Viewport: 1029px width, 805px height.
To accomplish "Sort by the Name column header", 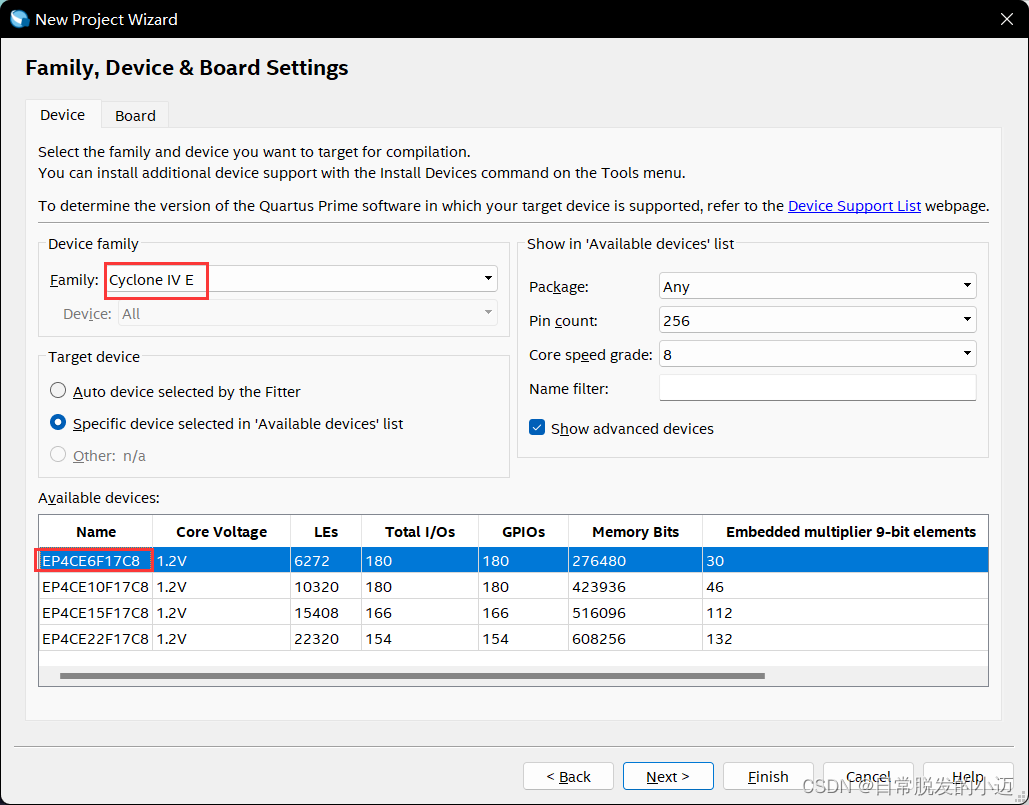I will coord(96,532).
